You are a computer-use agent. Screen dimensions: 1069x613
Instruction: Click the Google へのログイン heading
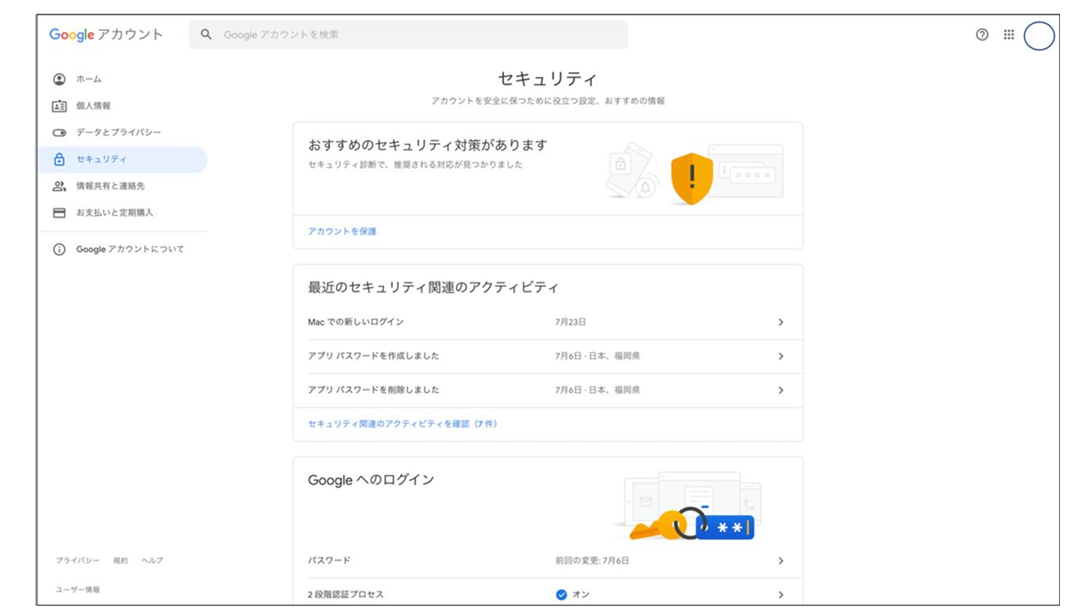(371, 480)
